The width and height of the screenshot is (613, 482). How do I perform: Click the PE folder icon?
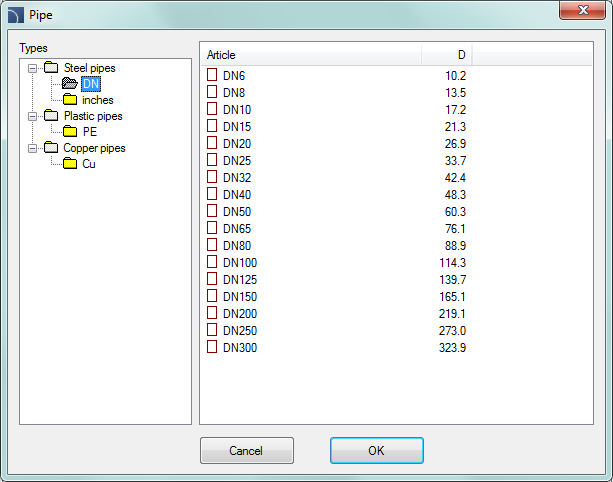point(70,132)
